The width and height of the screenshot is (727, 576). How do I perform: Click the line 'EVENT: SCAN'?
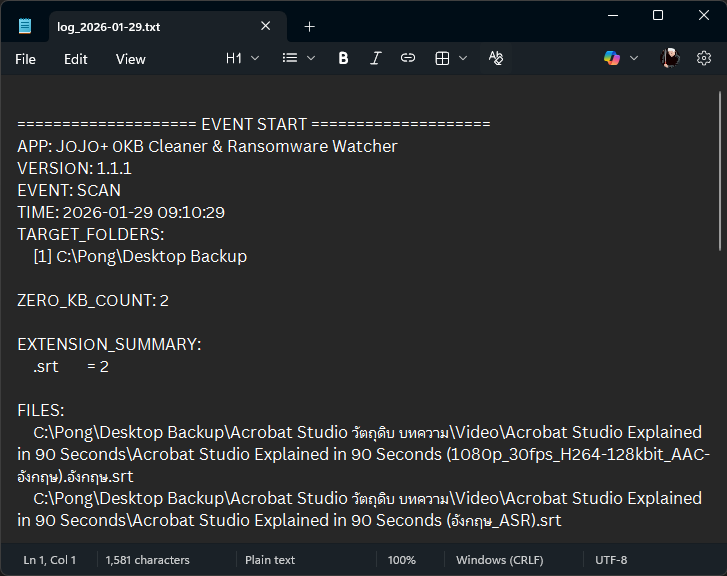[x=69, y=190]
